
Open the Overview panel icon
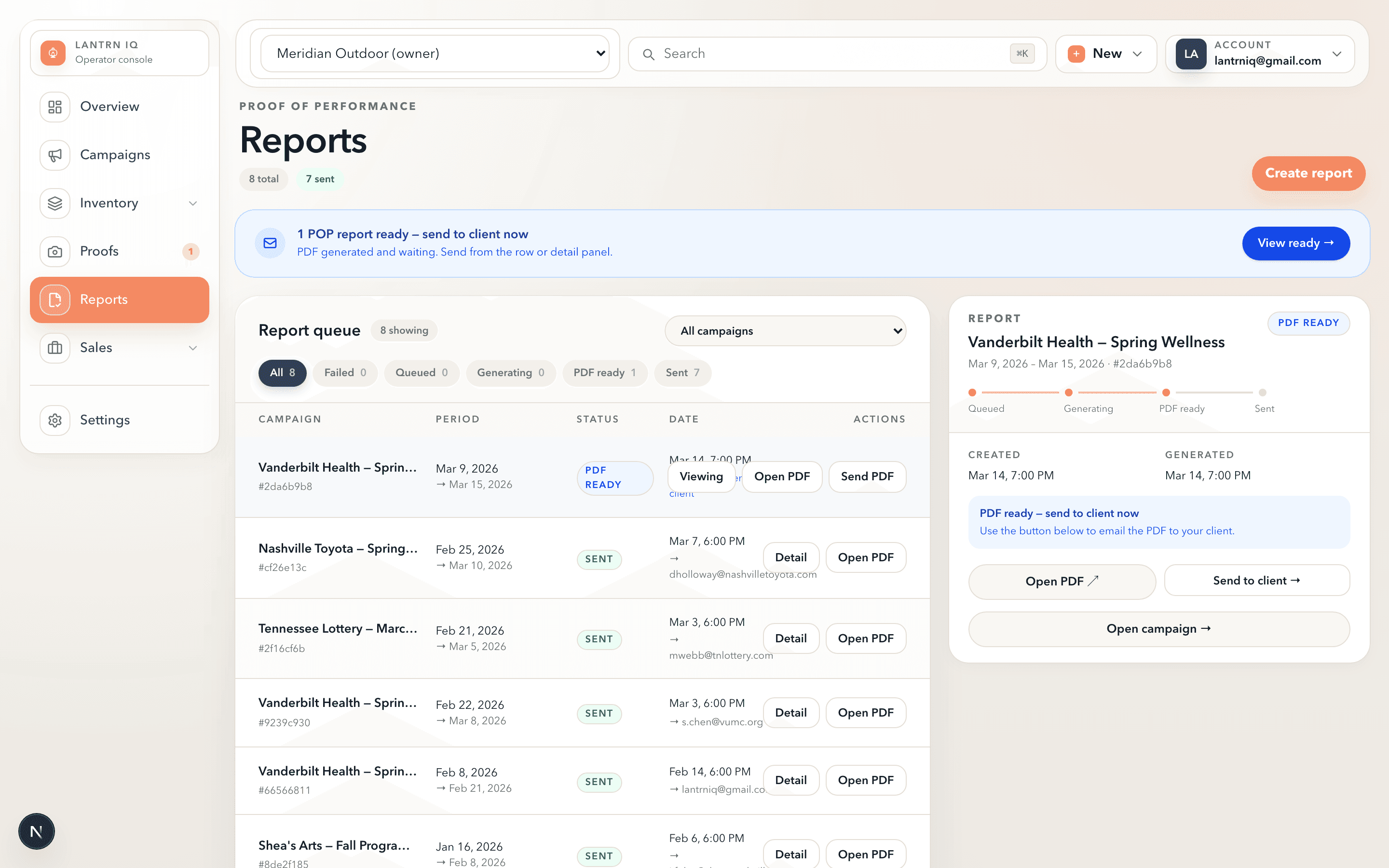(54, 107)
